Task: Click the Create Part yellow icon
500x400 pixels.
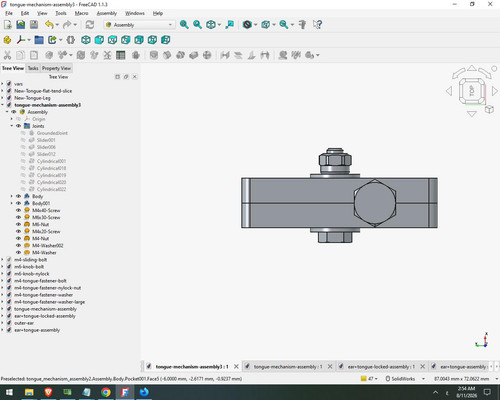Action: click(x=7, y=40)
